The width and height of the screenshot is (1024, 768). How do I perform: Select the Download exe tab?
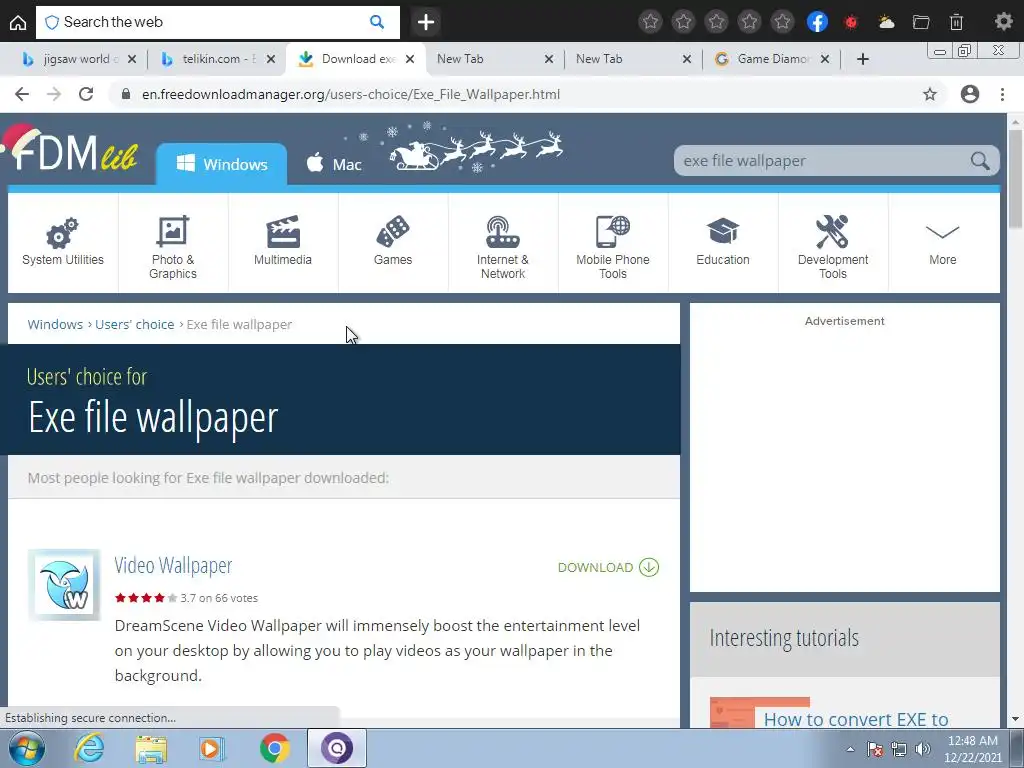[x=357, y=59]
